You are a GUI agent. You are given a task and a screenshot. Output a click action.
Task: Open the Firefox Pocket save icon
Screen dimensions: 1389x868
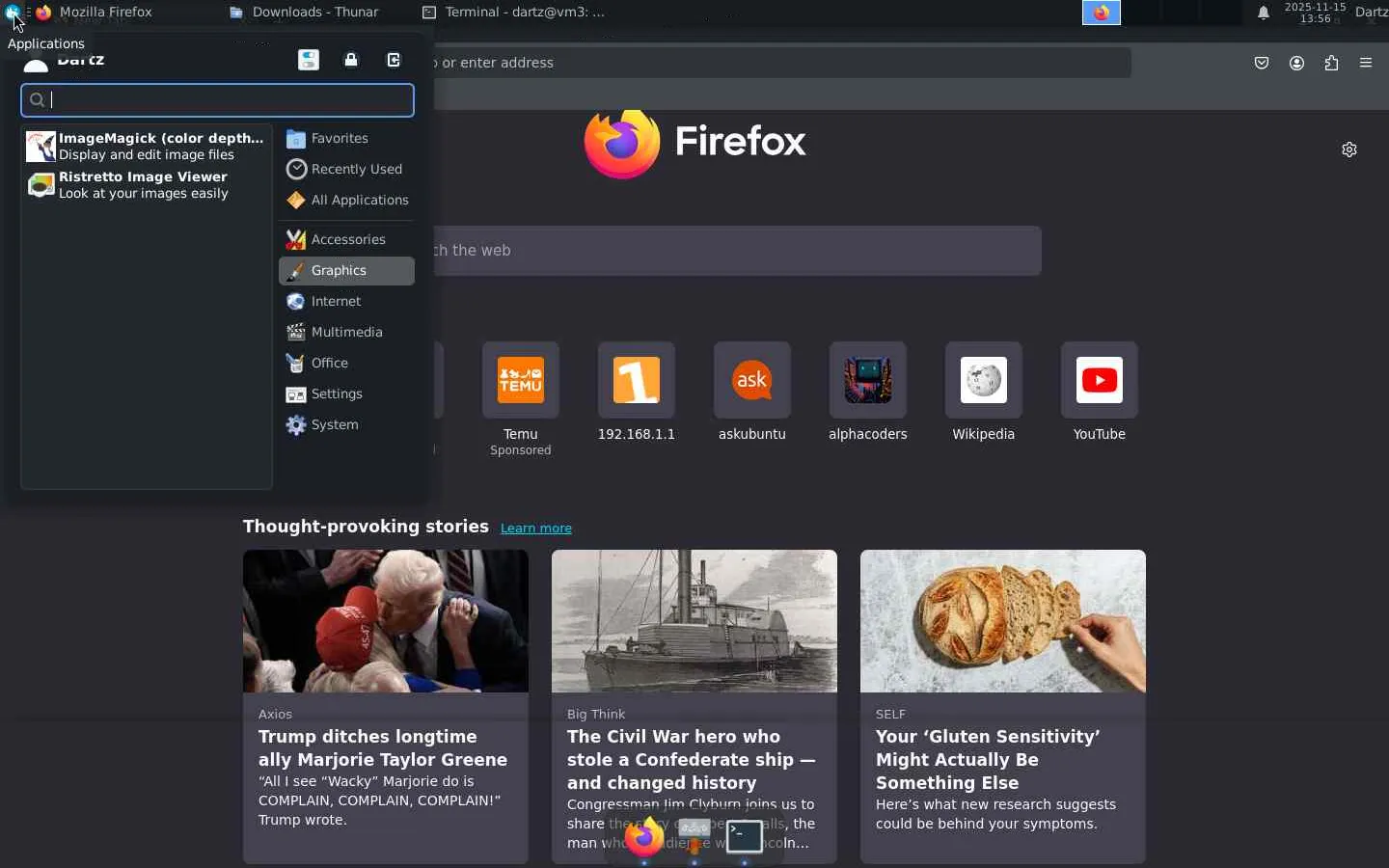coord(1262,63)
